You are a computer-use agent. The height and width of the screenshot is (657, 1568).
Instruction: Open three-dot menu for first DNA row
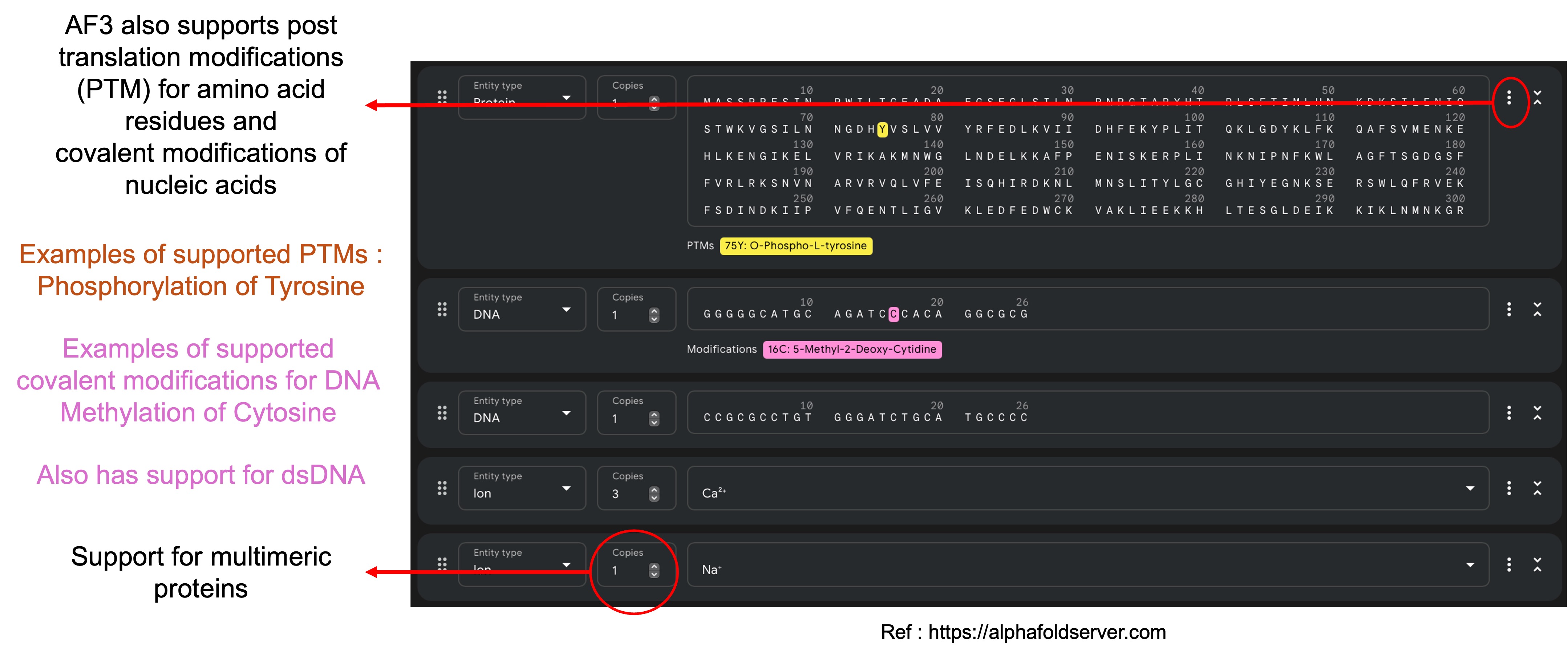pyautogui.click(x=1508, y=310)
